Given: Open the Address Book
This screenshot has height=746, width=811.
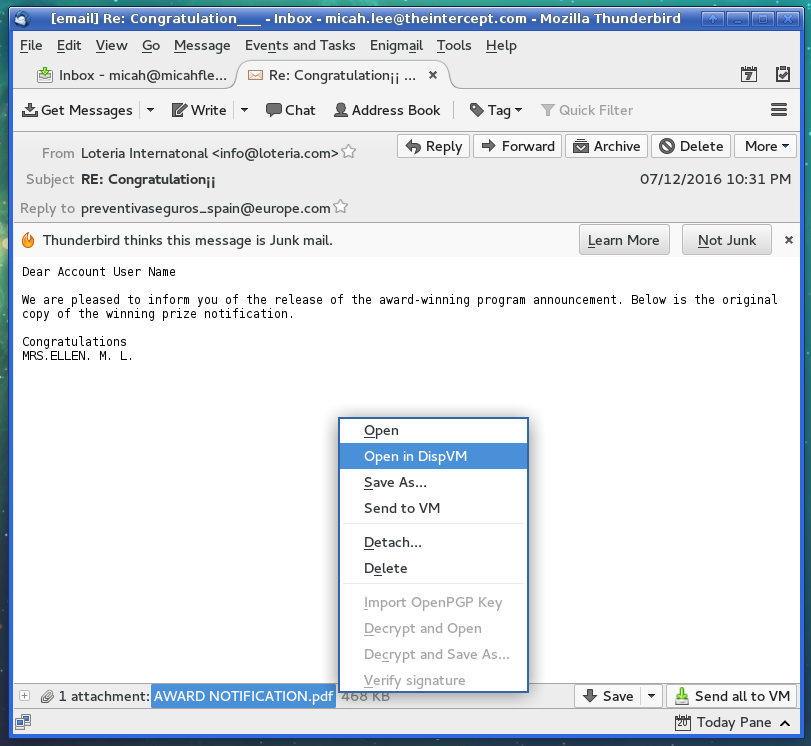Looking at the screenshot, I should point(387,110).
